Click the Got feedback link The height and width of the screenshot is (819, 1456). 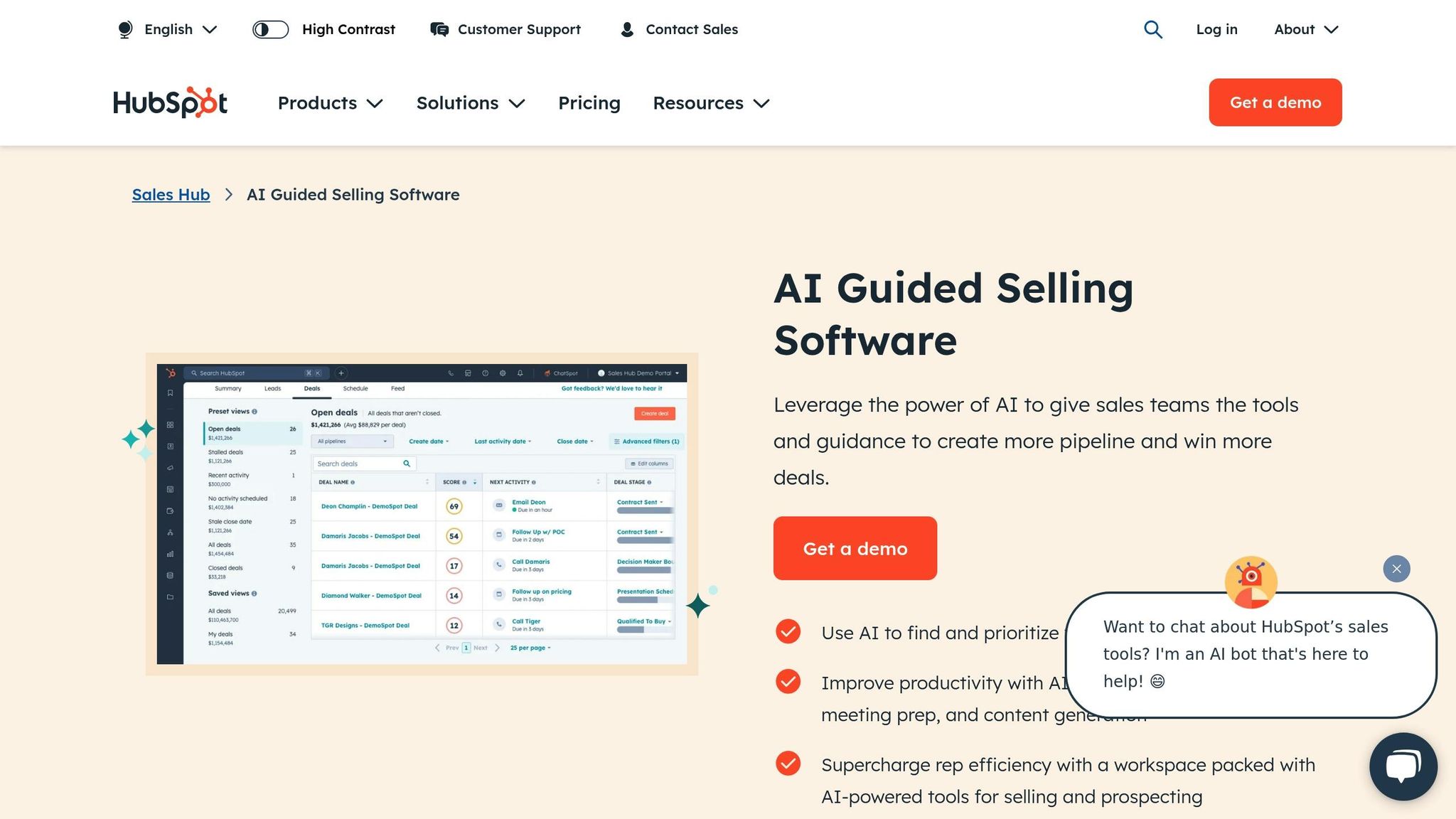click(x=611, y=389)
